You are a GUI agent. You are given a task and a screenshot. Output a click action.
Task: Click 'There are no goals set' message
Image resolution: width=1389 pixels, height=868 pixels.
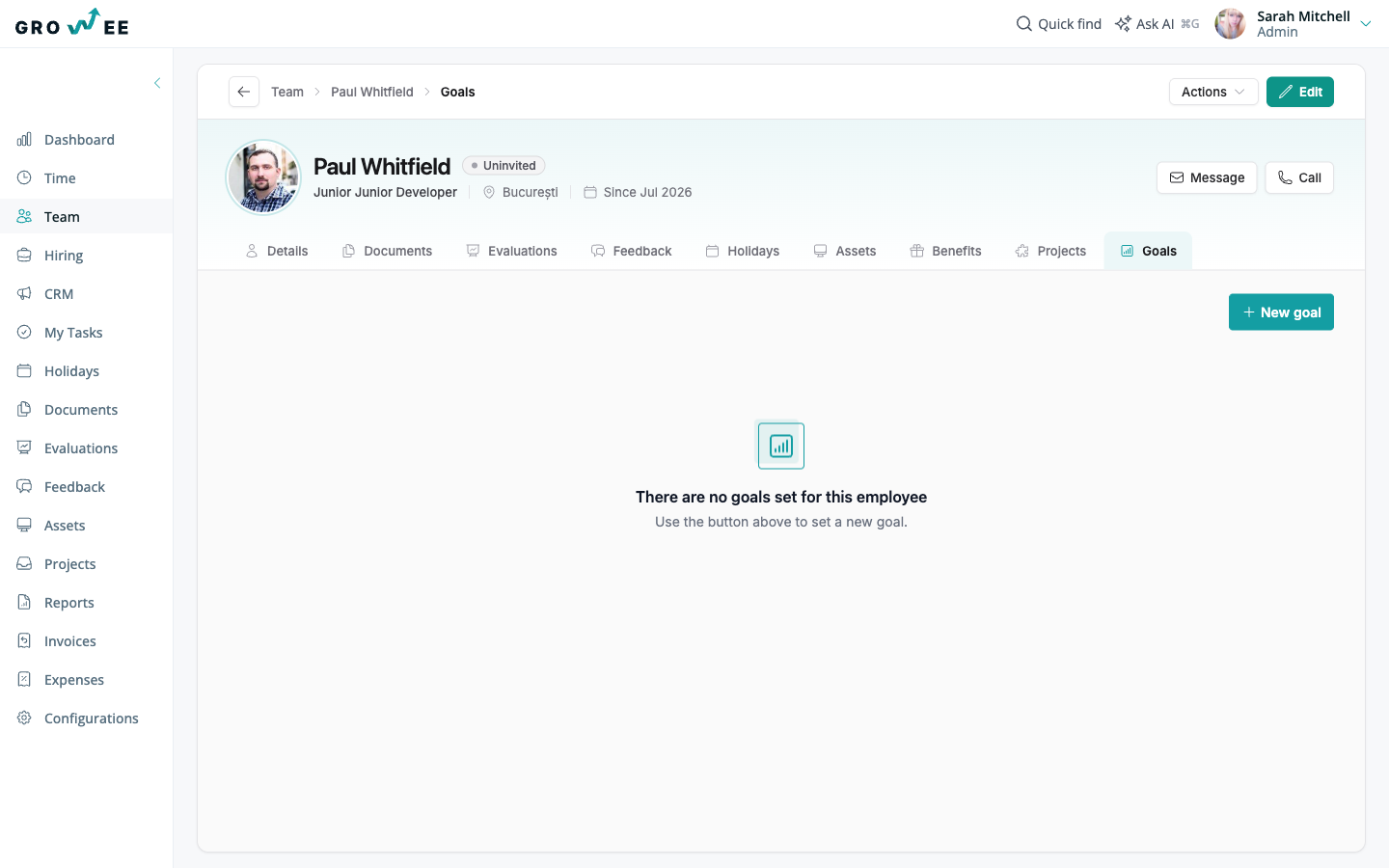[x=781, y=497]
